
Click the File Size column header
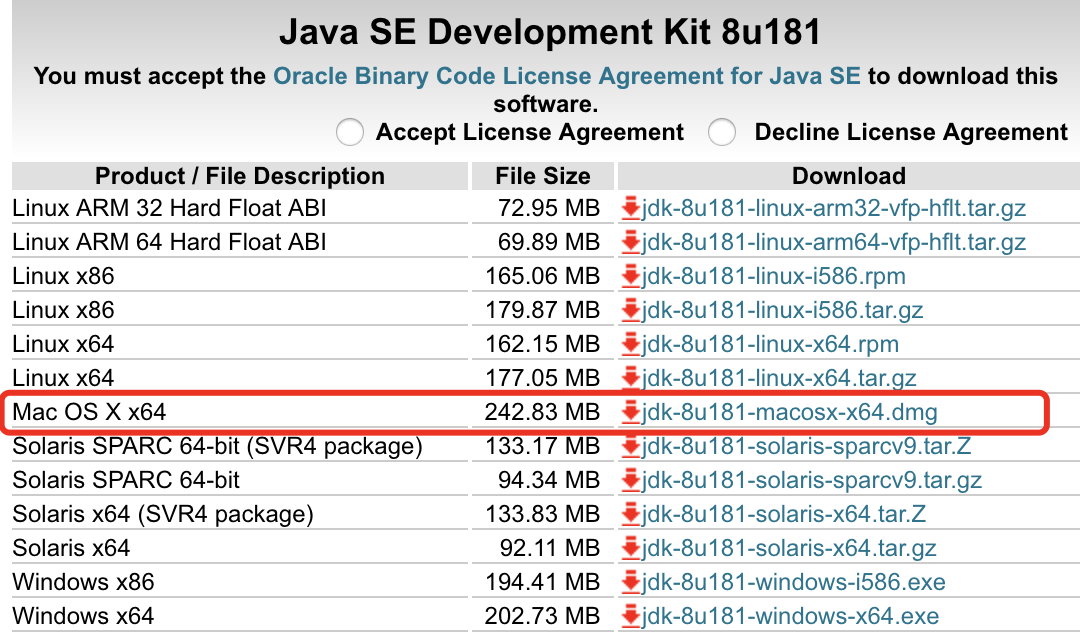[543, 176]
